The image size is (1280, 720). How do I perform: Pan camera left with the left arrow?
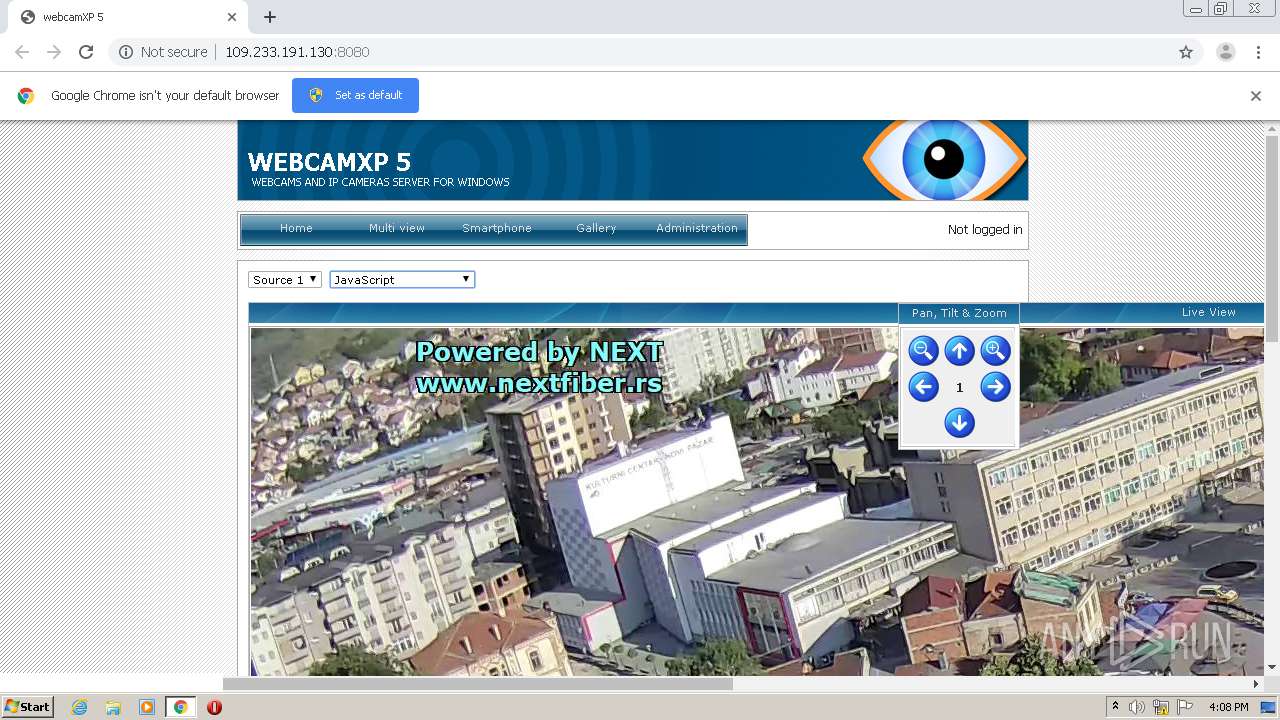(x=923, y=387)
